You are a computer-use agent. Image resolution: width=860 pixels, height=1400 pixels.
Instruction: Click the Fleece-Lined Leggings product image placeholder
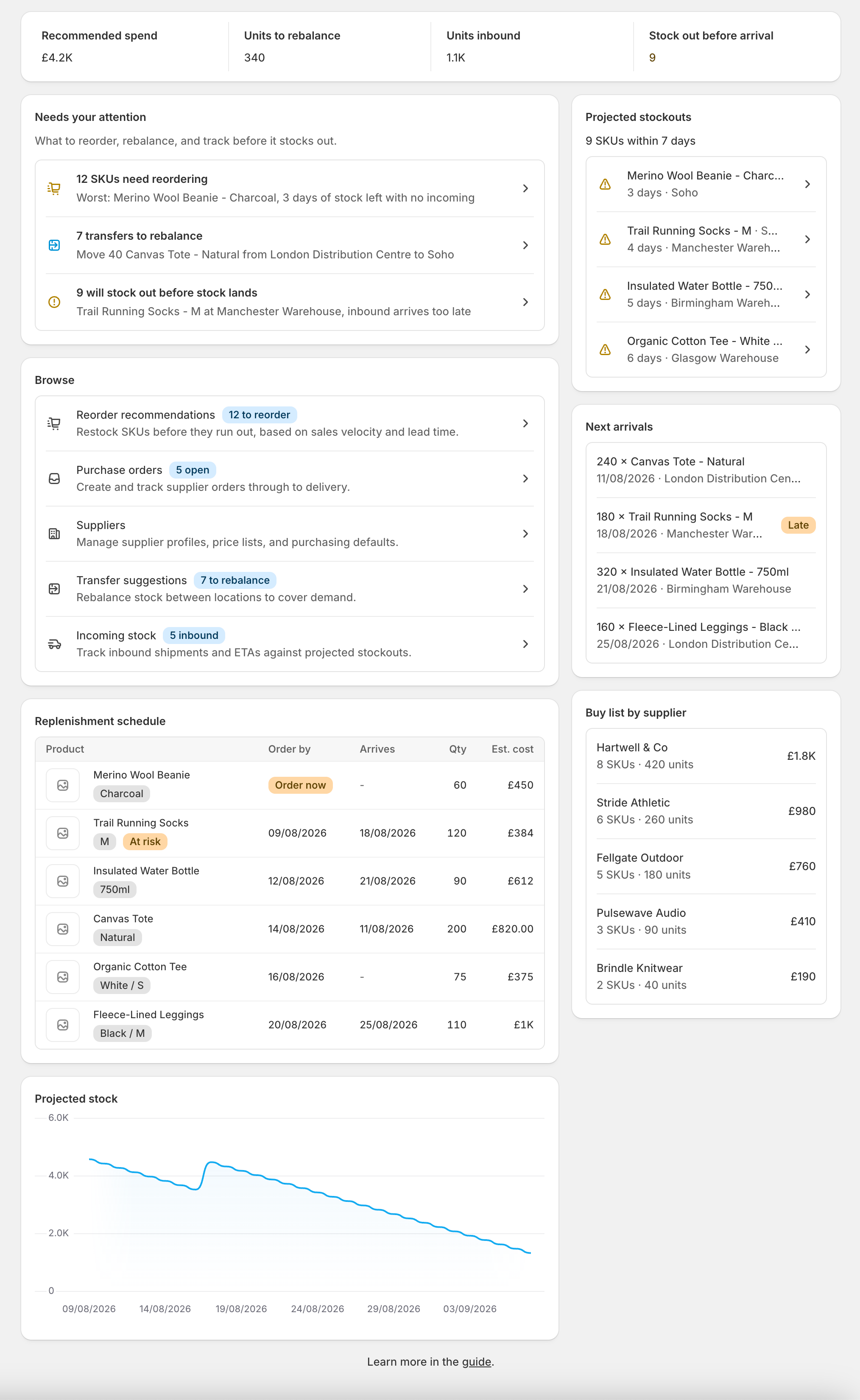[63, 1025]
